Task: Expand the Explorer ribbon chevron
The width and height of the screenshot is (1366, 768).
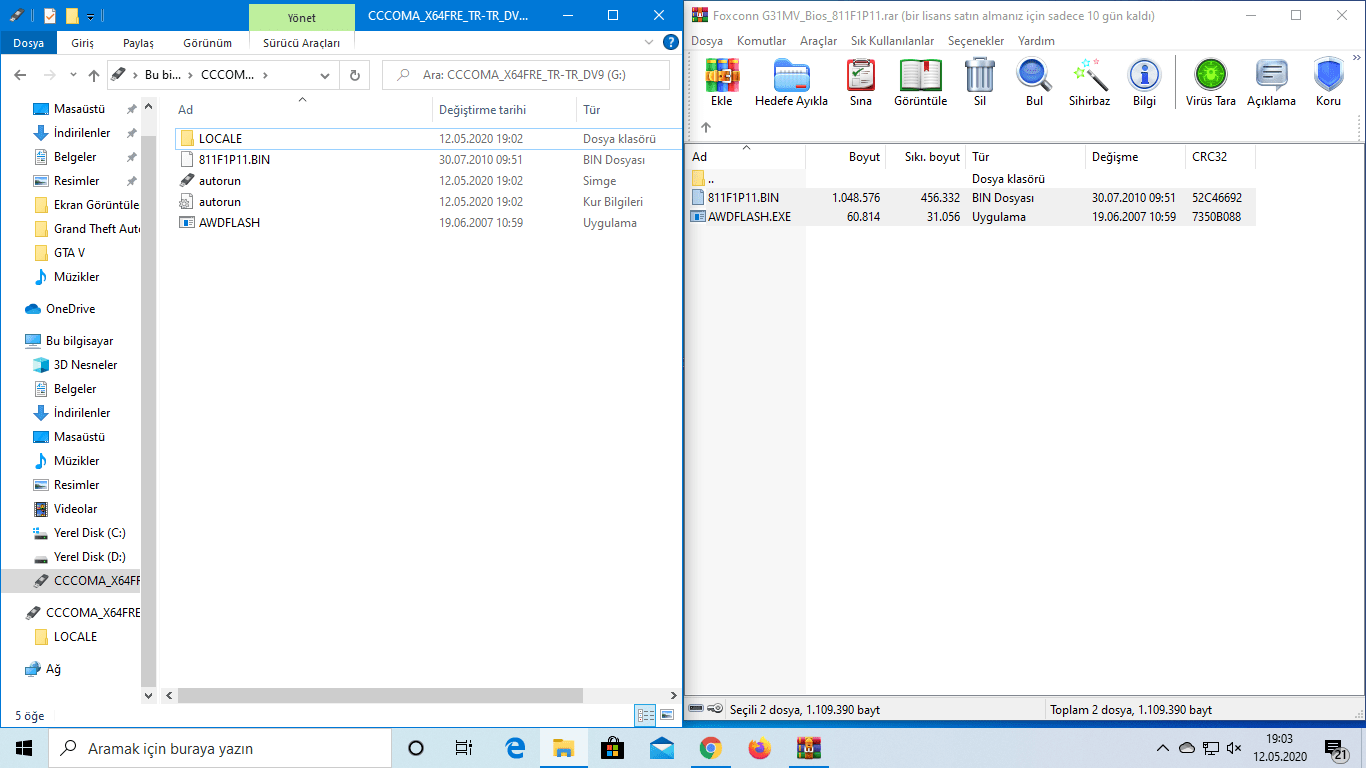Action: (649, 43)
